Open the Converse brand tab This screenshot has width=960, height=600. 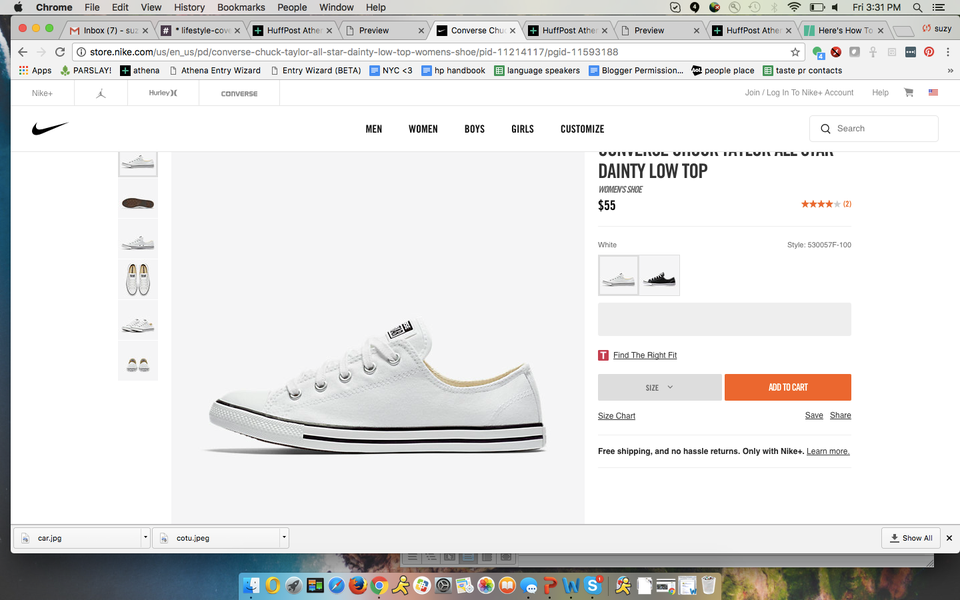[239, 94]
